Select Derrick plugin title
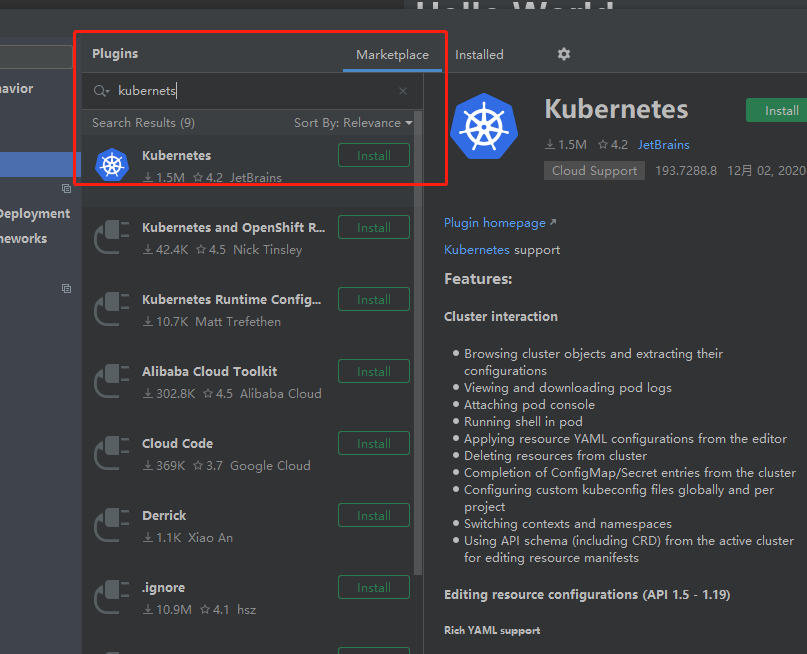Viewport: 807px width, 654px height. point(164,516)
